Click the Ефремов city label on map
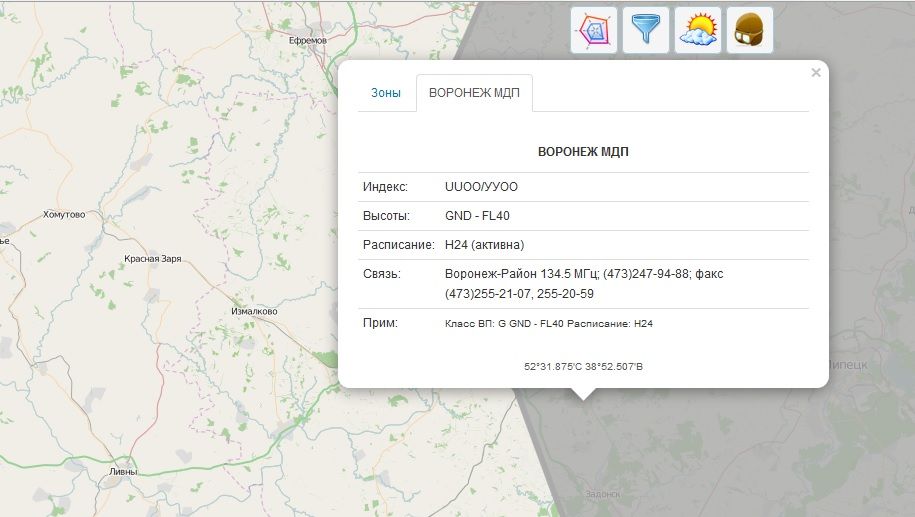The image size is (915, 517). point(307,40)
